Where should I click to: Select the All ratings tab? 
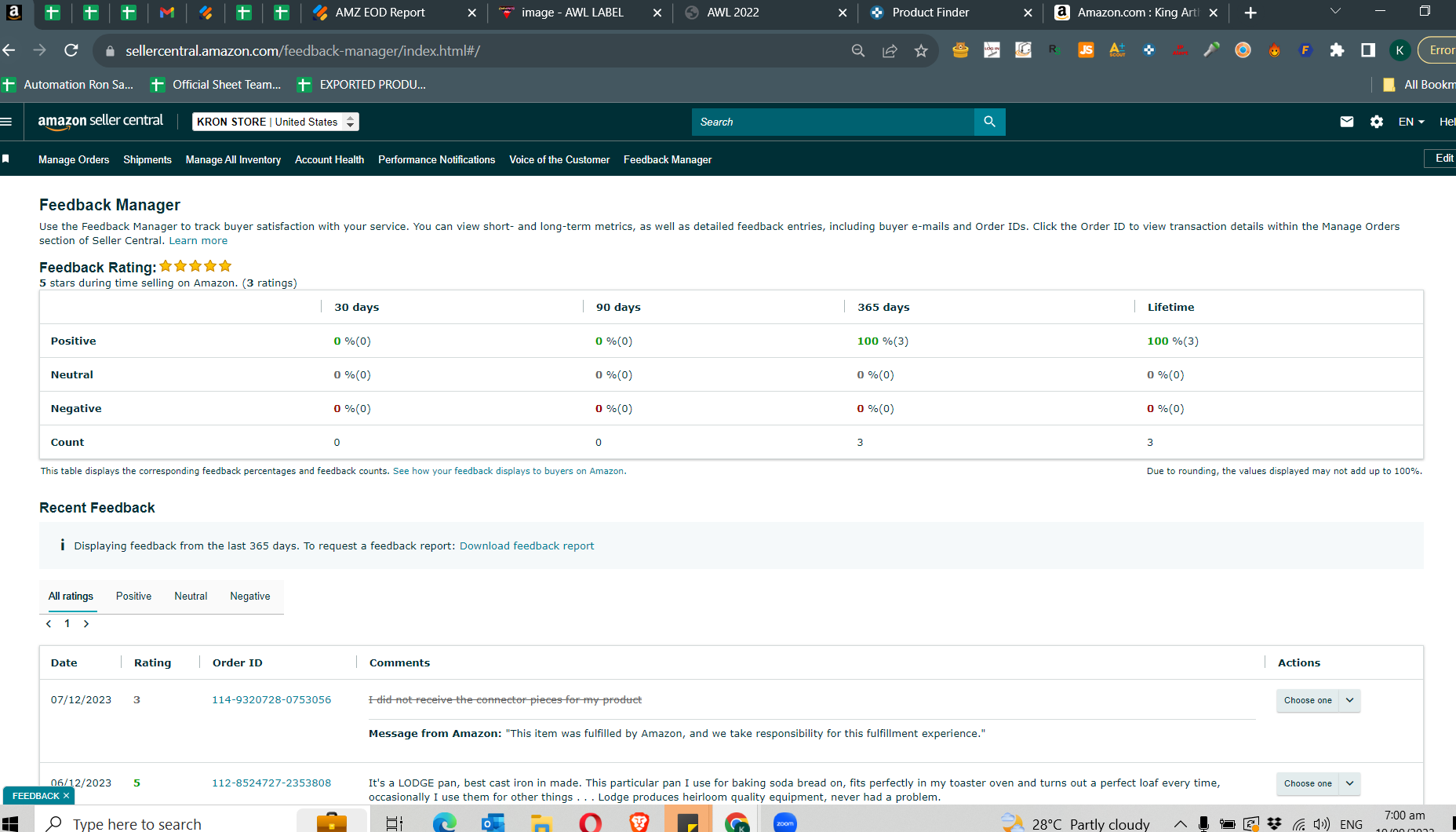(71, 597)
